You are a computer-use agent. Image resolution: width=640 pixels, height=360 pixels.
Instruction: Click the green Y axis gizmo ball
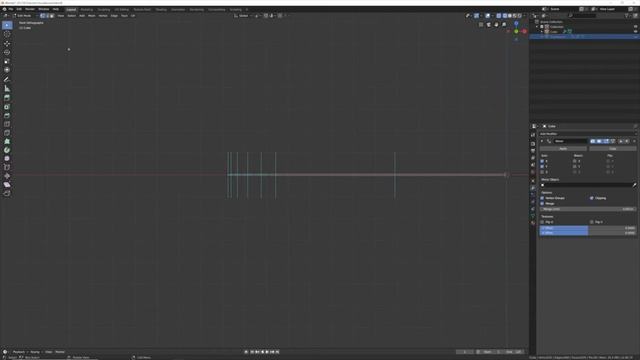[516, 31]
